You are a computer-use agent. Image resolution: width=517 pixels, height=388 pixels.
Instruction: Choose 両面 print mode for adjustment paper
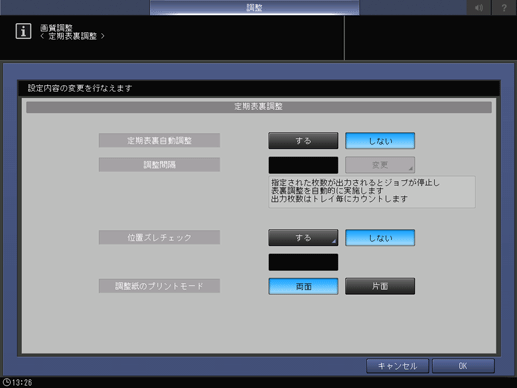click(x=303, y=286)
